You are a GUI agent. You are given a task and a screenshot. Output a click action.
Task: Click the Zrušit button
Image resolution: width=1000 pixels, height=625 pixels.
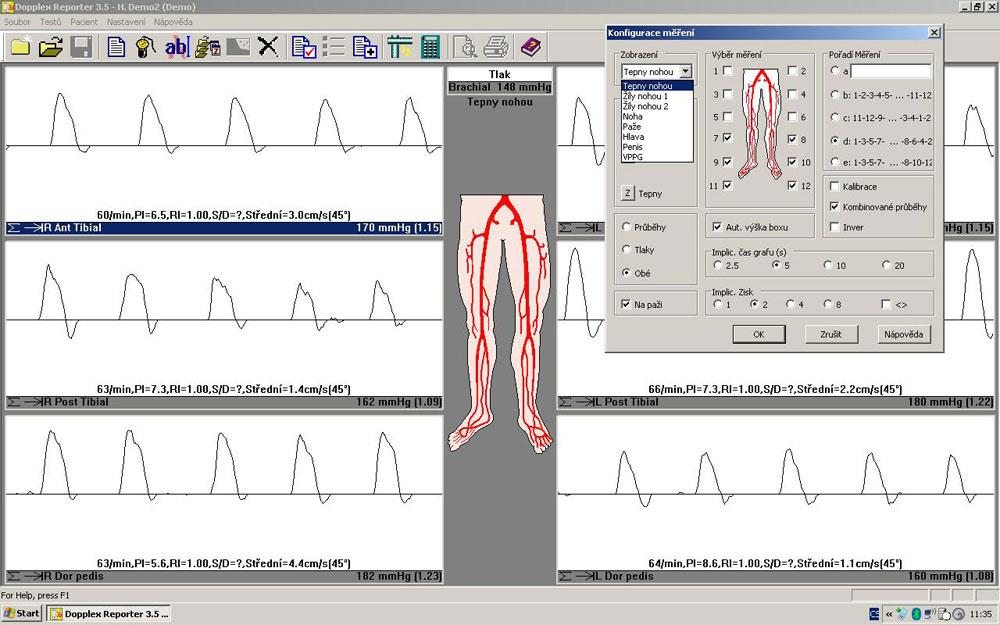[831, 334]
